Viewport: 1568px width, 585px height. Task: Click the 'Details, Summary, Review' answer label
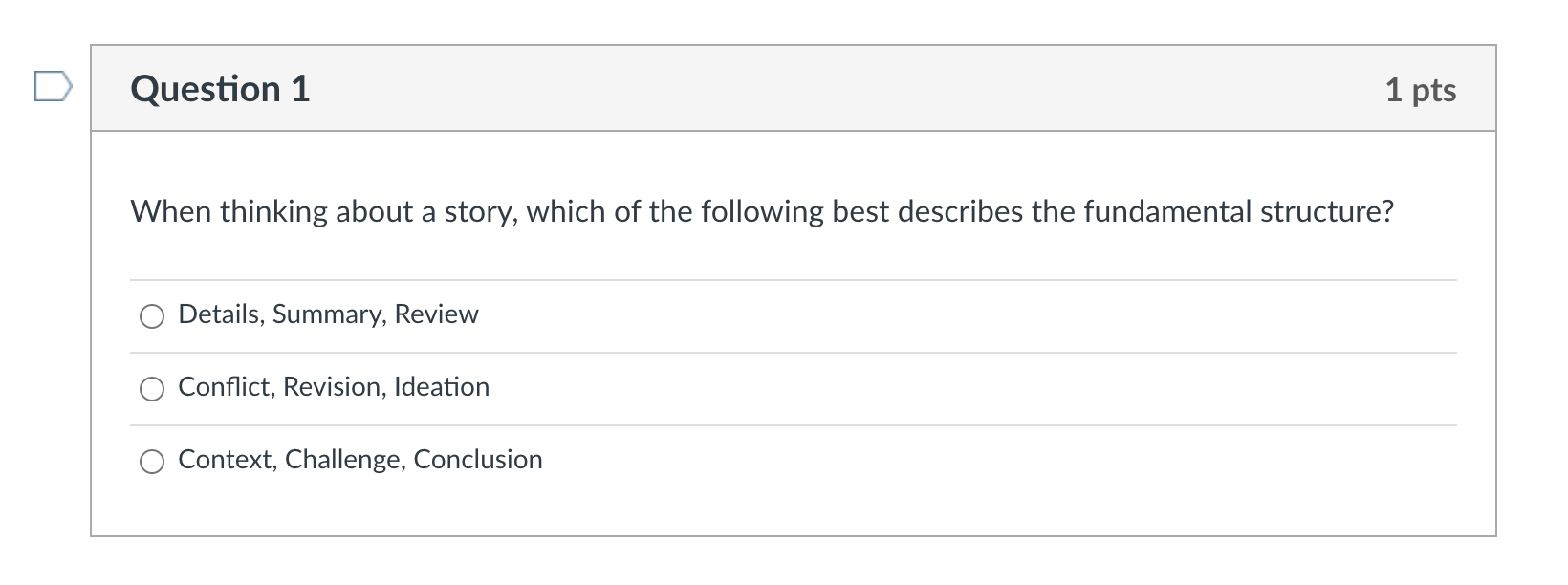(327, 314)
